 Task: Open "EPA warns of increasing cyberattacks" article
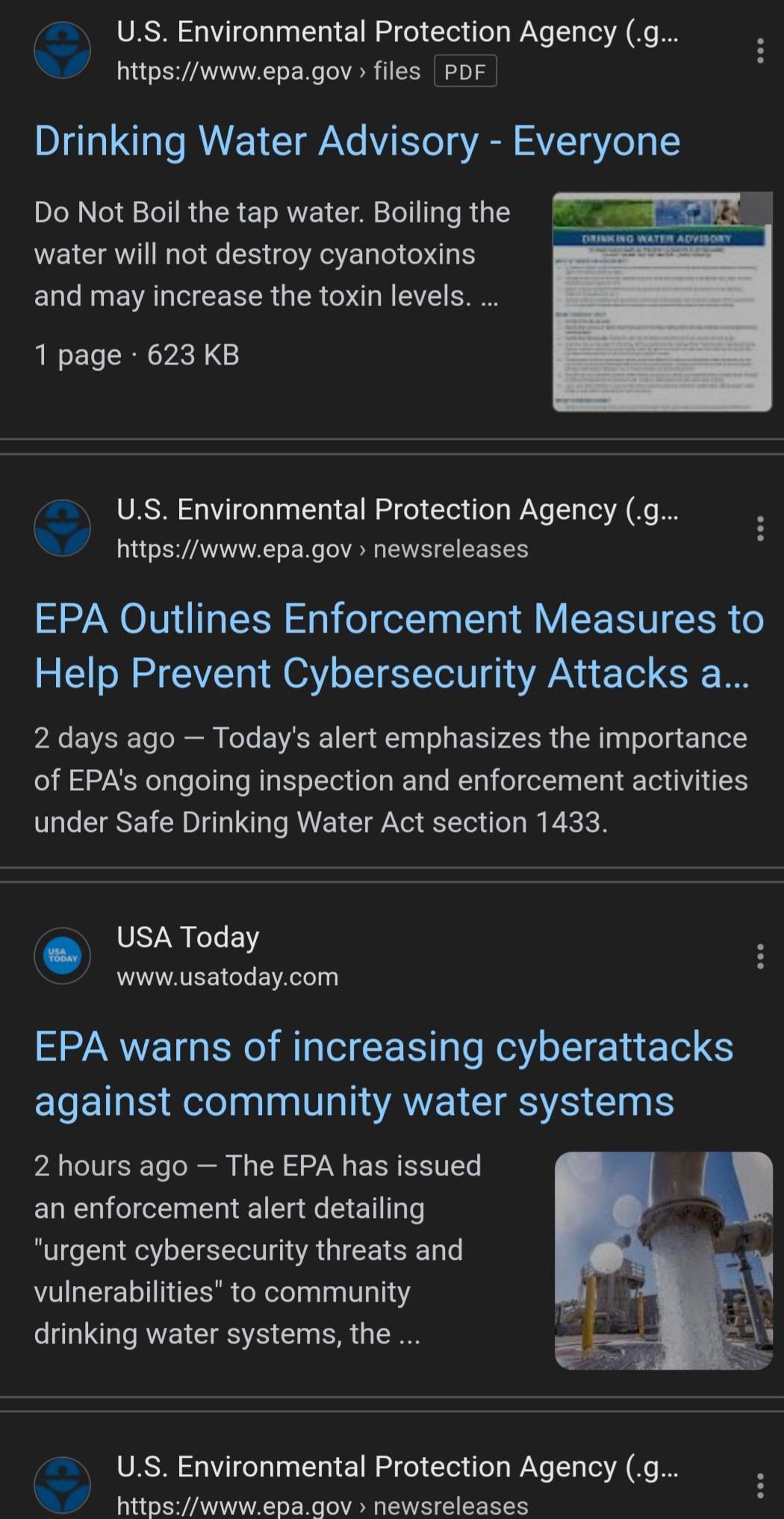pyautogui.click(x=383, y=1074)
